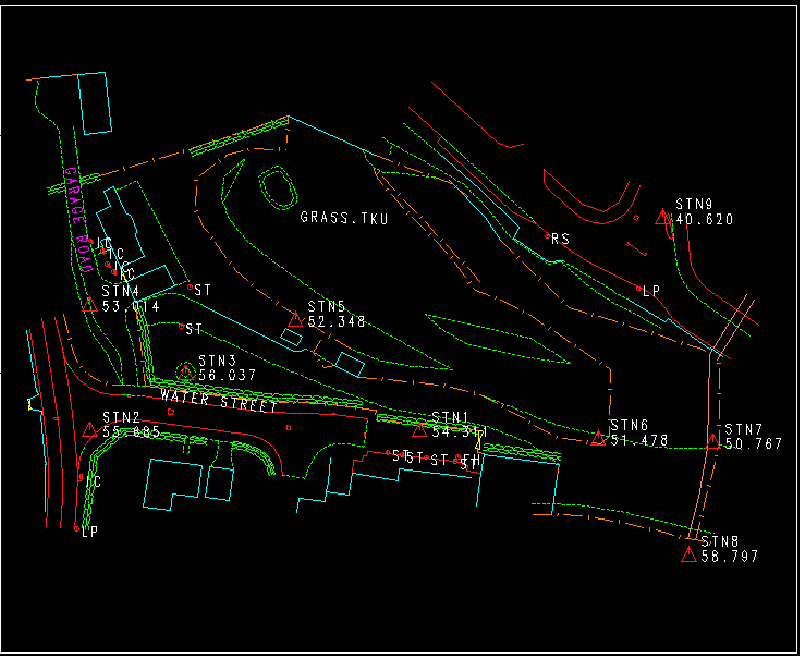Image resolution: width=800 pixels, height=656 pixels.
Task: Click the LP point near STN9
Action: point(639,288)
